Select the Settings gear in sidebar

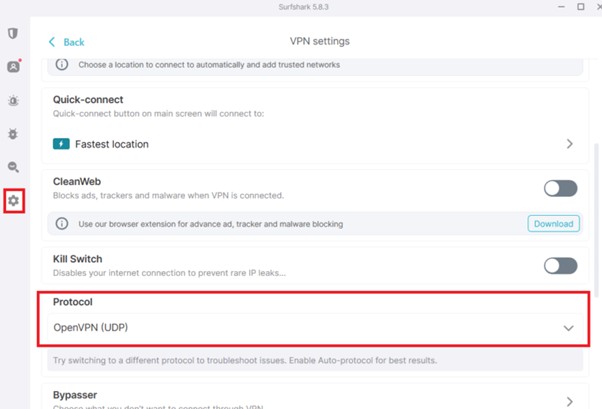(x=13, y=201)
